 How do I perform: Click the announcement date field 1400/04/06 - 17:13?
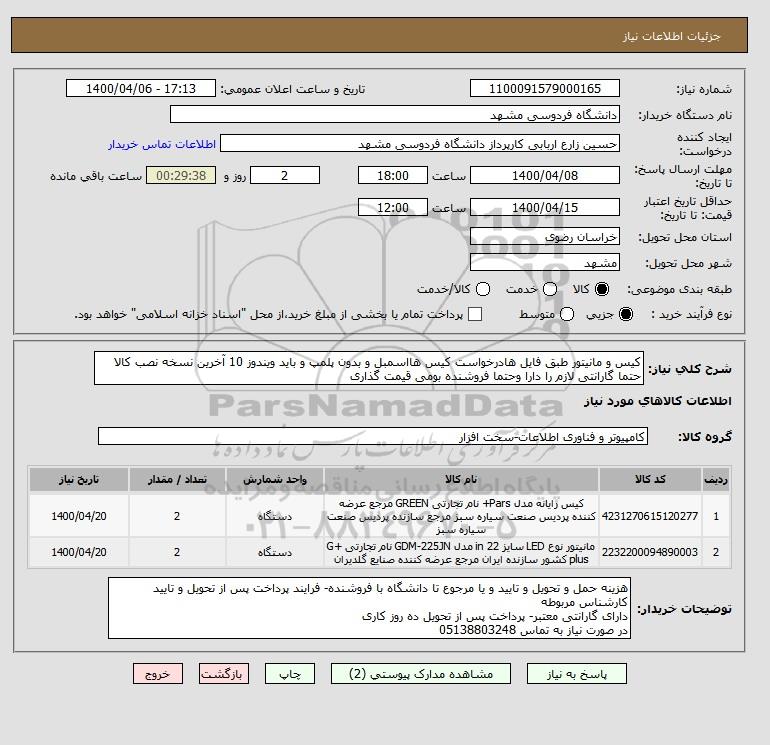pos(141,89)
